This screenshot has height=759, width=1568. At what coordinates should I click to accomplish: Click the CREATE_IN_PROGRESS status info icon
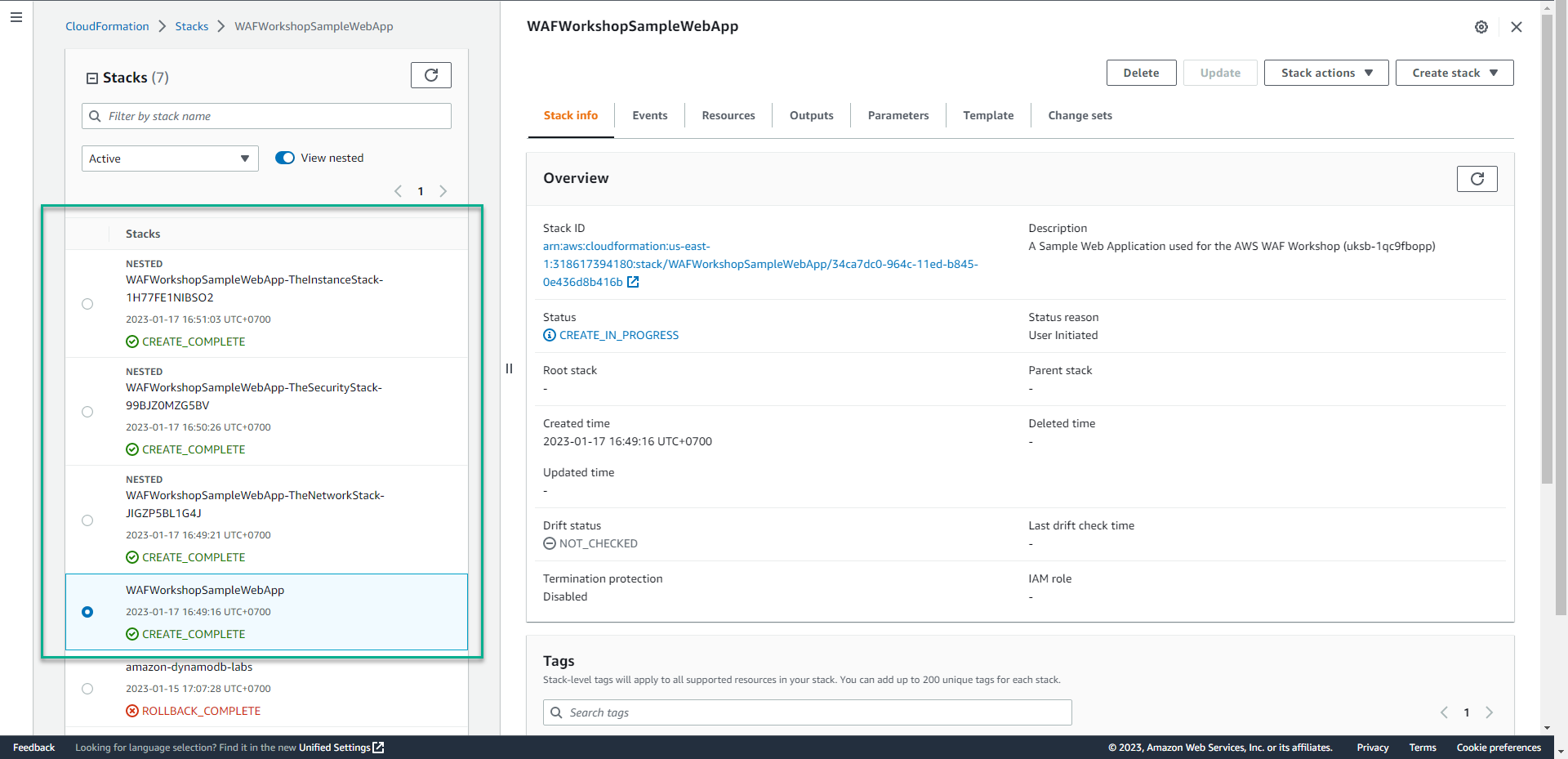[550, 335]
